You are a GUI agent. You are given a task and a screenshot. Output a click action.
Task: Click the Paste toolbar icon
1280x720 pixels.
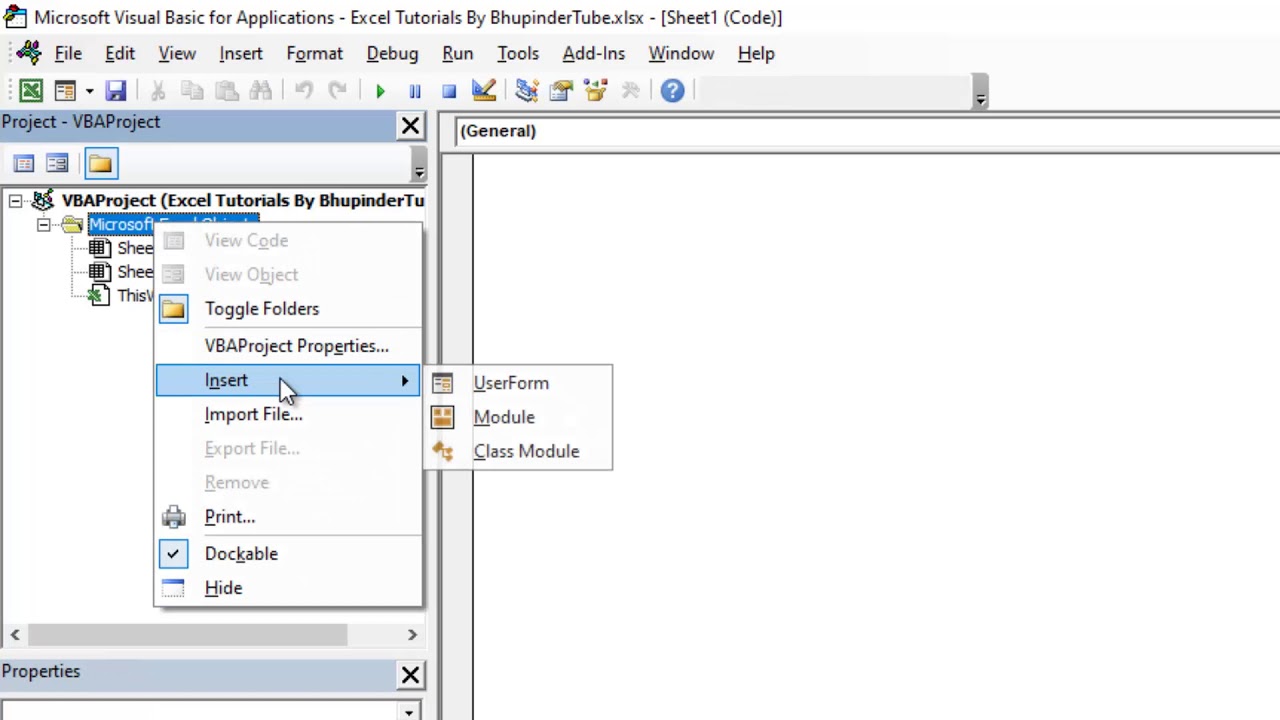pos(226,91)
